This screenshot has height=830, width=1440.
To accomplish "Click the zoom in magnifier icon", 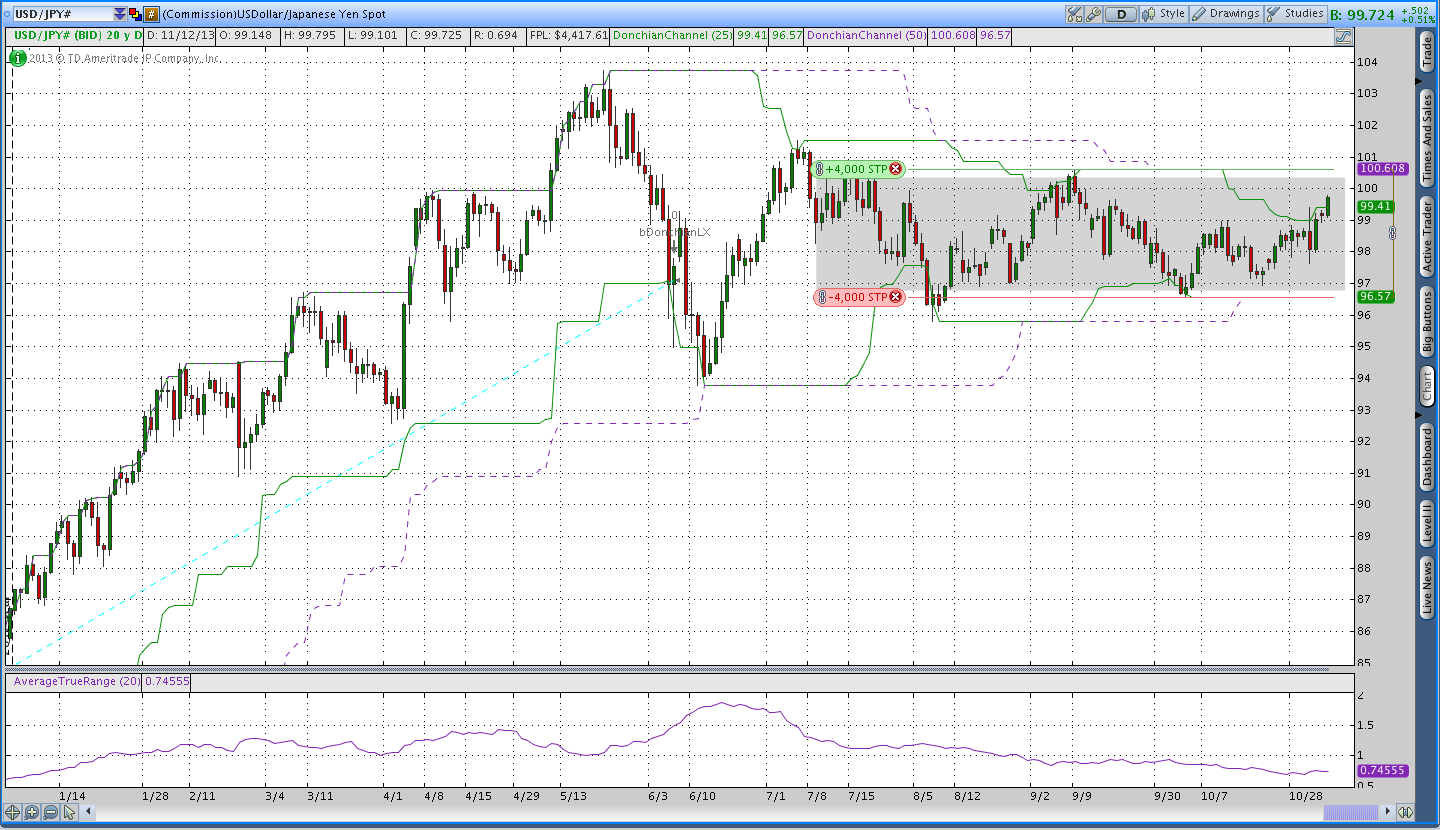I will [32, 812].
